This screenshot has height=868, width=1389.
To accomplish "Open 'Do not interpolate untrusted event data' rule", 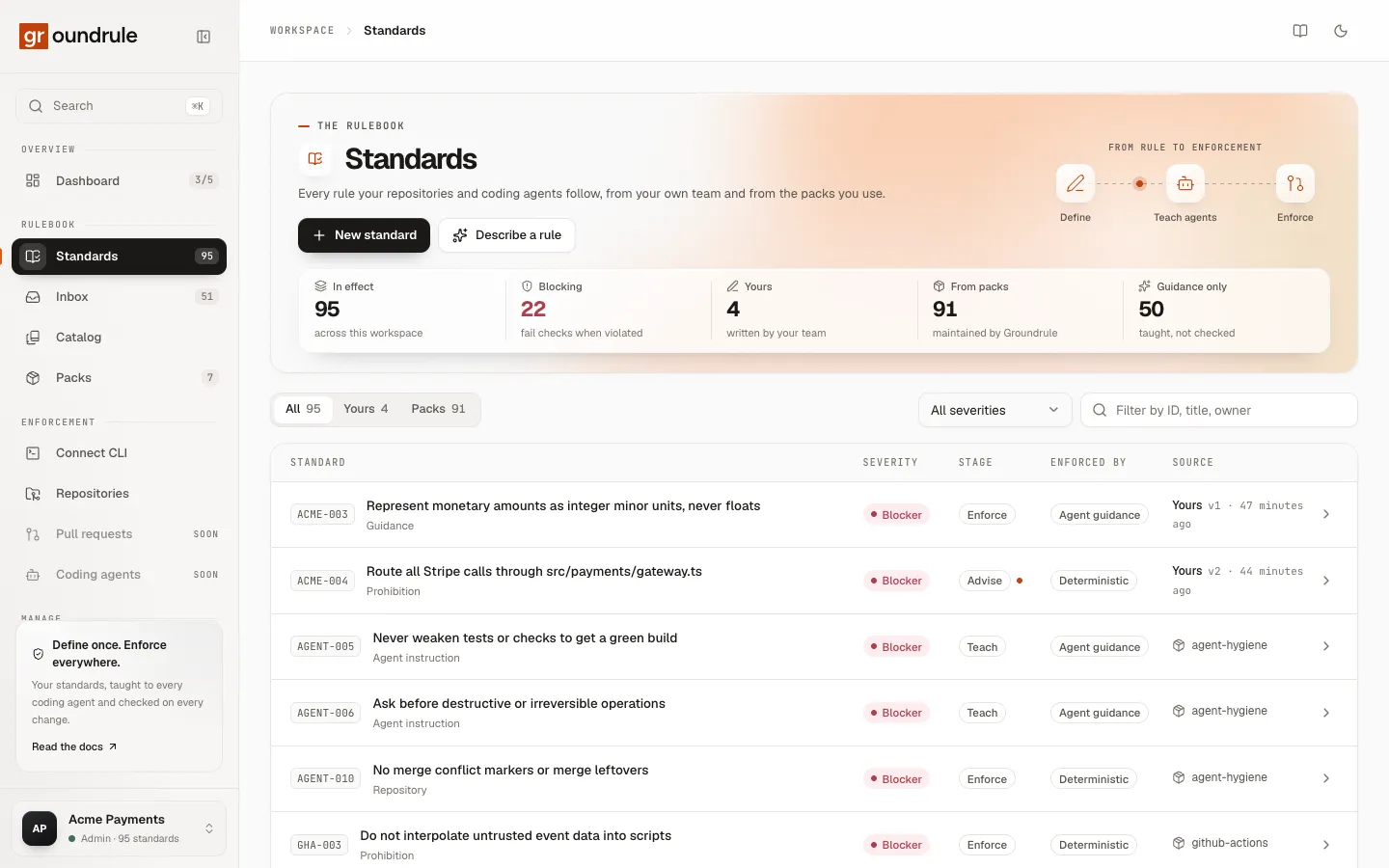I will pos(515,836).
